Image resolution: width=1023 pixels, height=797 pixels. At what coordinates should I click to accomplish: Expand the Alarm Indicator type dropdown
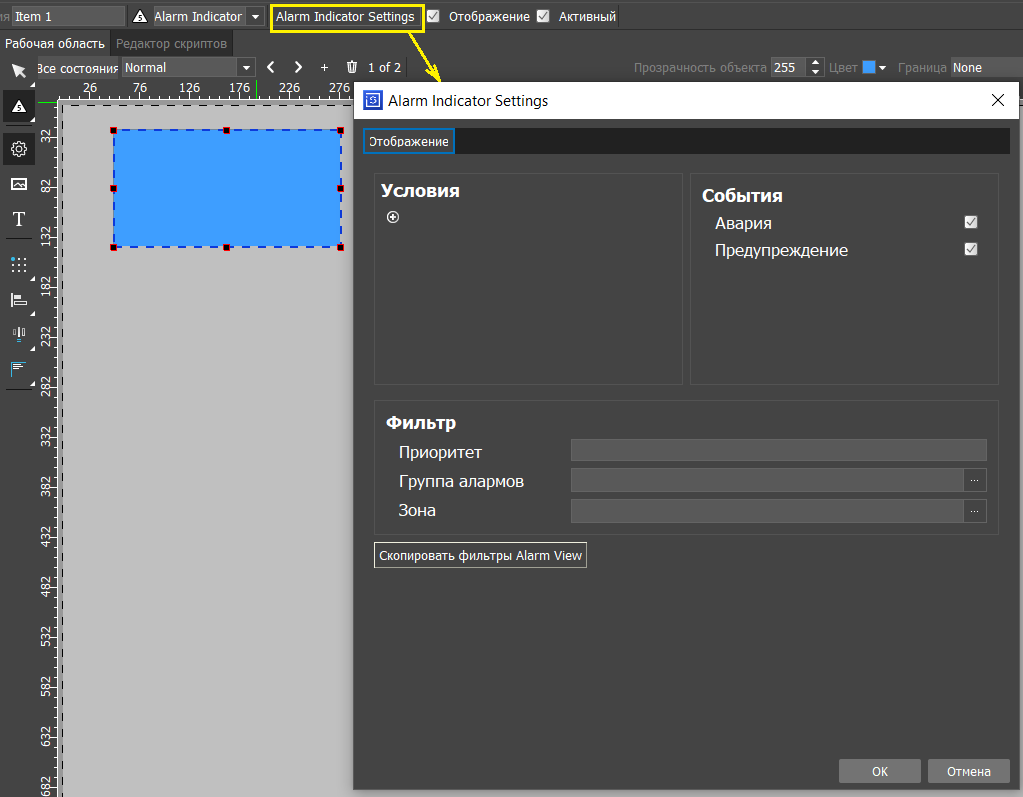point(256,17)
